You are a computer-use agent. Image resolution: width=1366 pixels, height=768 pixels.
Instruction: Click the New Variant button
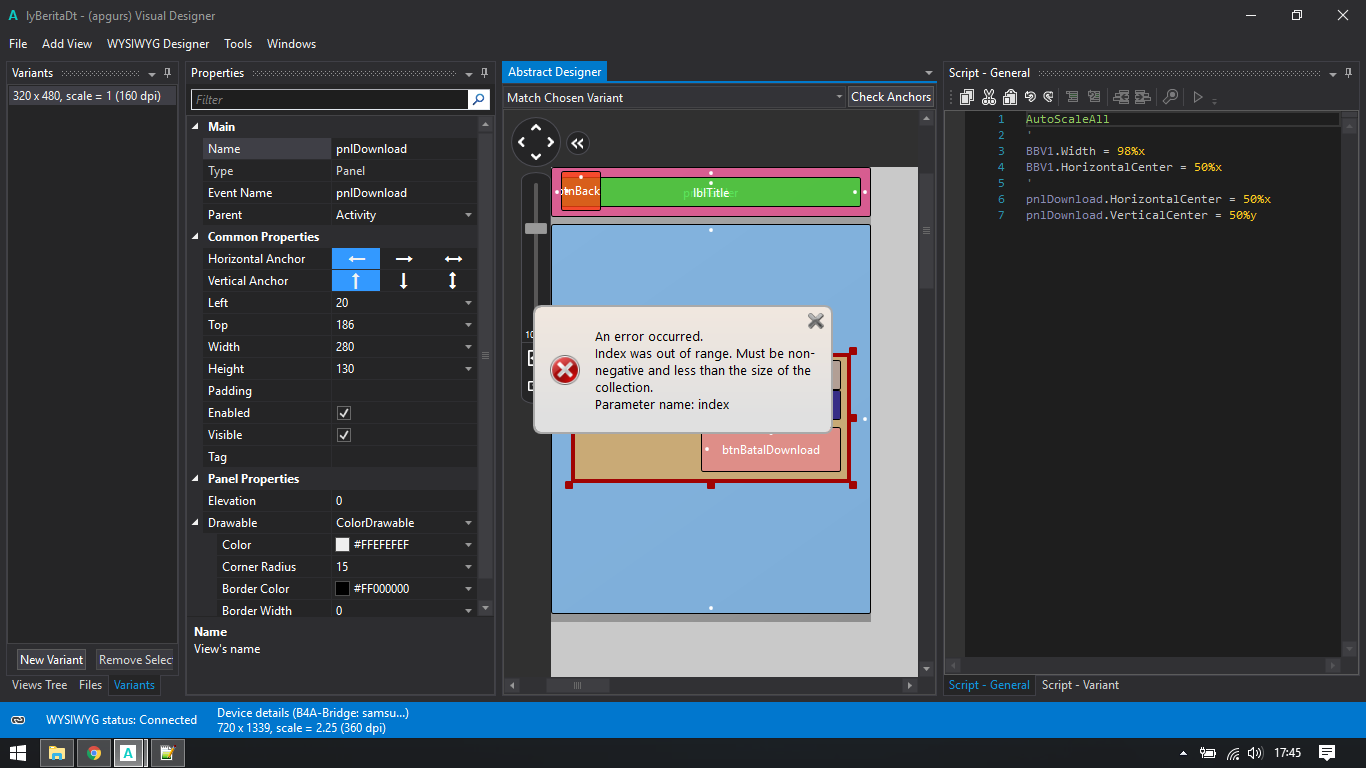[x=51, y=660]
